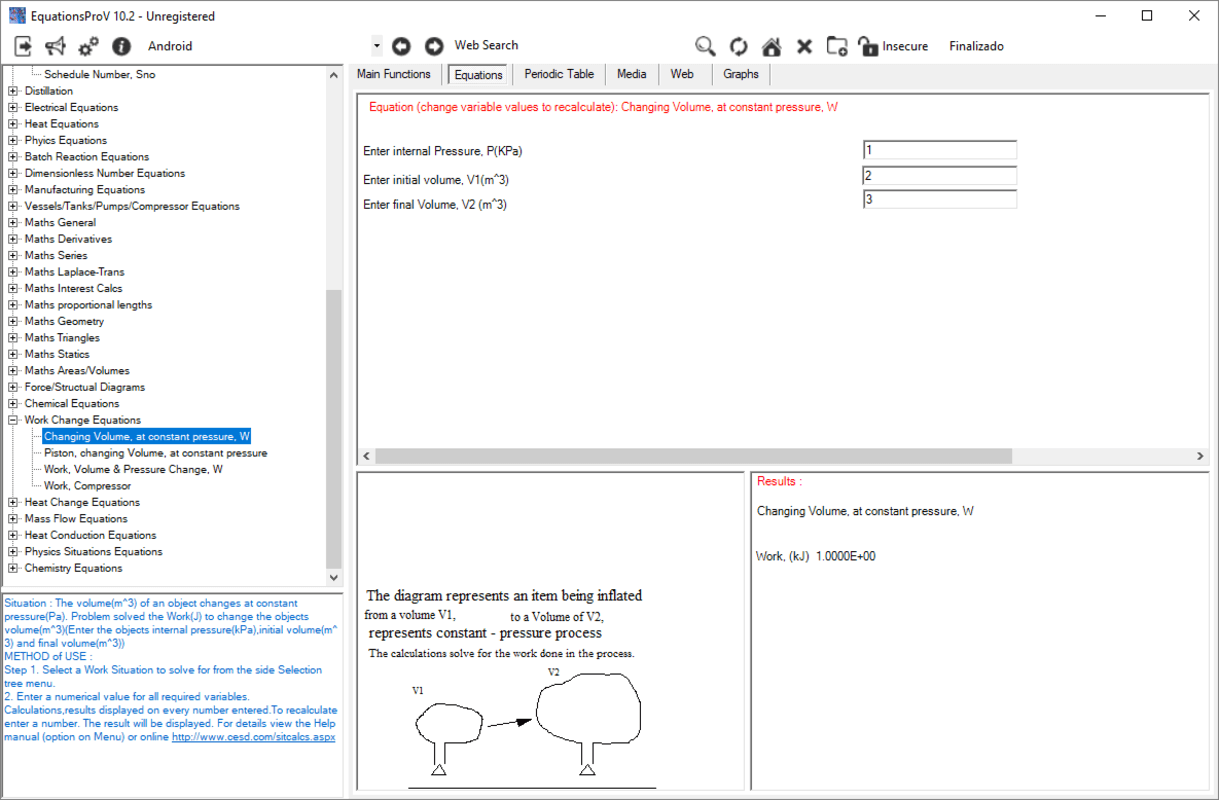The height and width of the screenshot is (800, 1219).
Task: Open settings with the gears icon
Action: click(89, 46)
